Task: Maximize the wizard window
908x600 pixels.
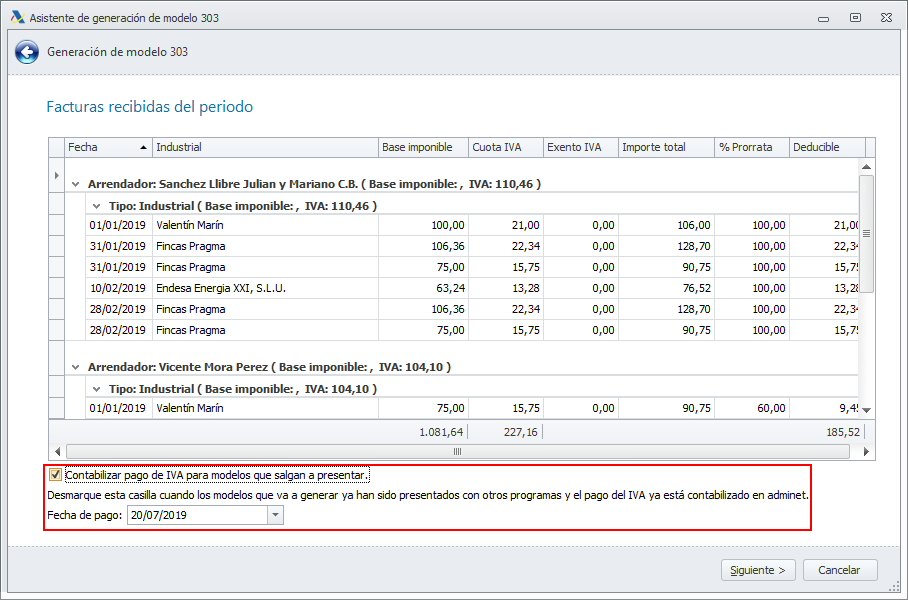Action: coord(855,18)
